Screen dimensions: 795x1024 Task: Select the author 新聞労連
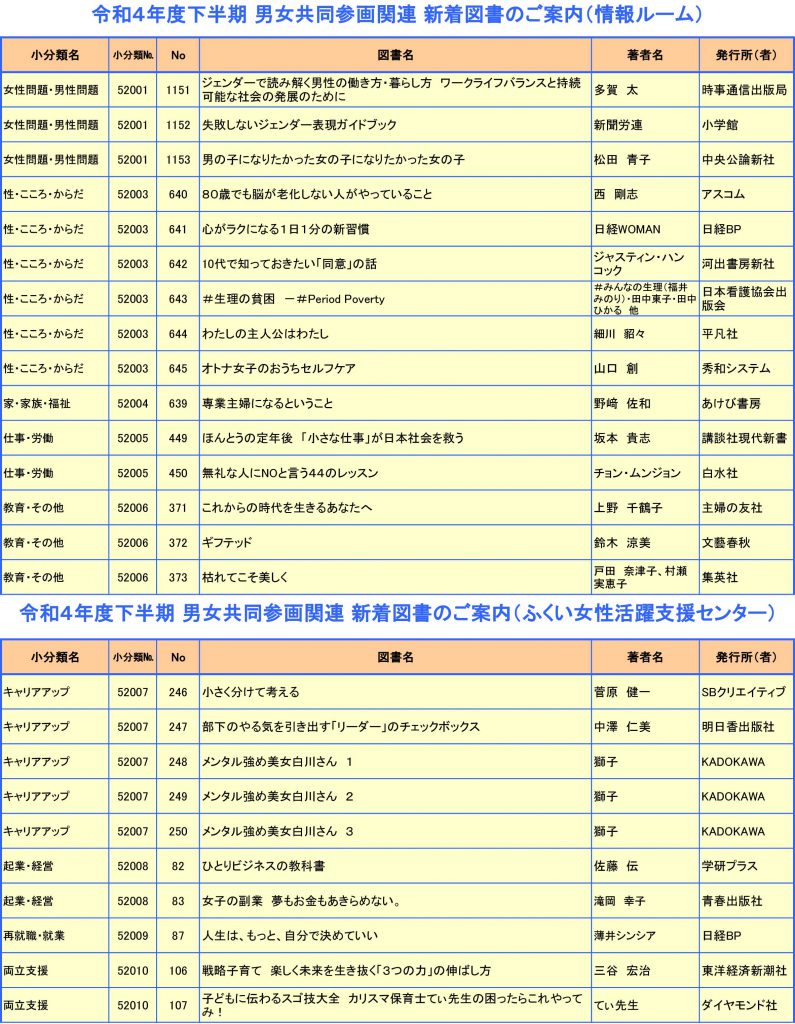coord(618,125)
